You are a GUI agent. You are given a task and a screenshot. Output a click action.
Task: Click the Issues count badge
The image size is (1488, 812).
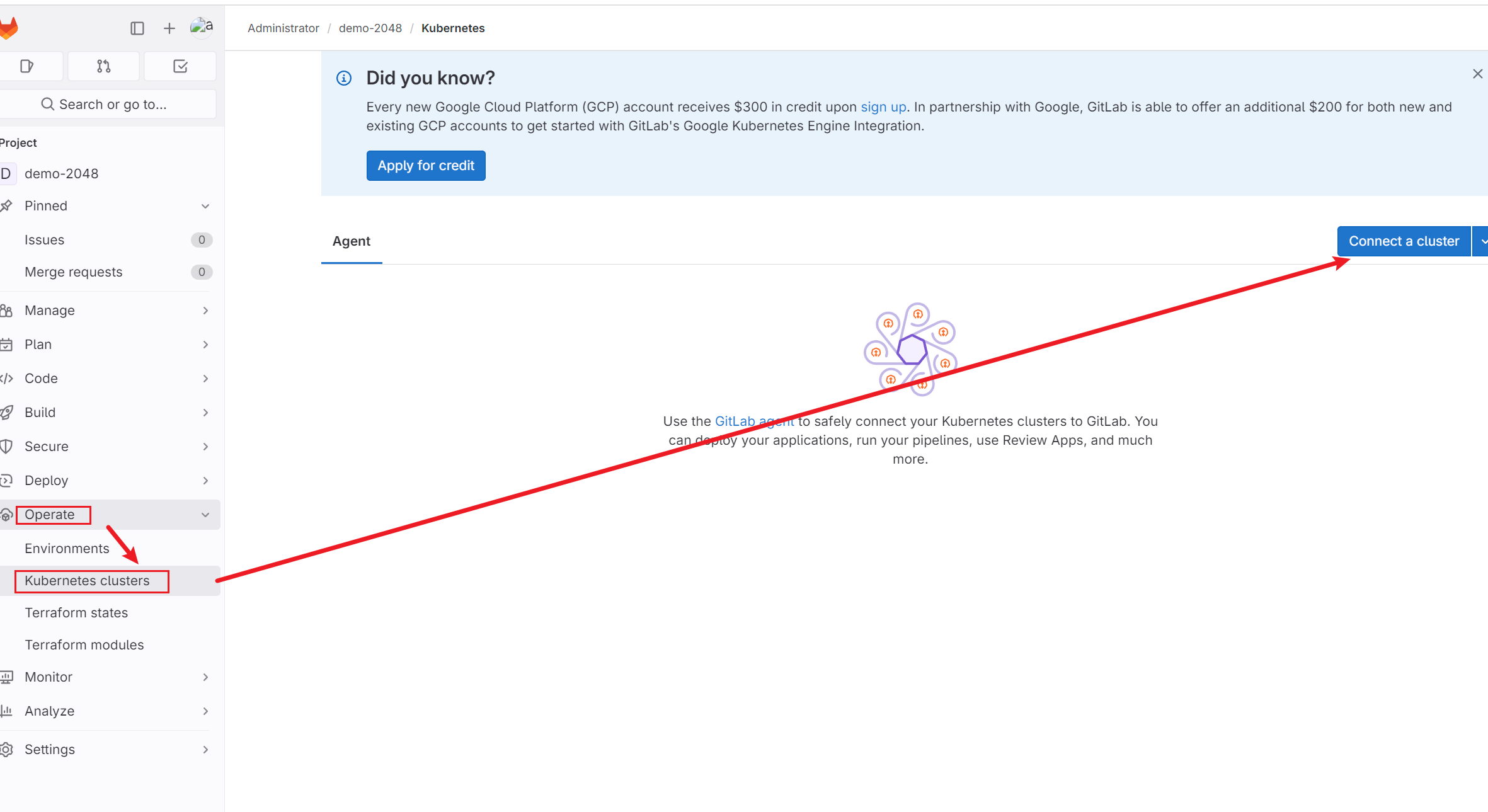[x=202, y=239]
